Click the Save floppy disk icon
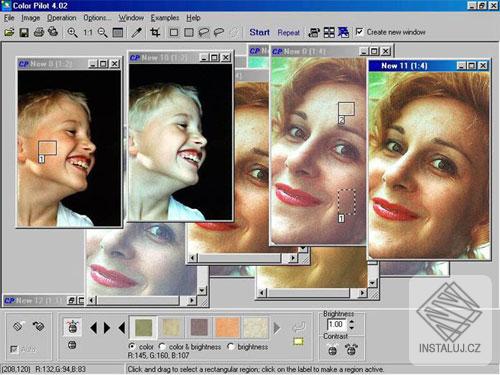Image resolution: width=500 pixels, height=375 pixels. click(24, 32)
